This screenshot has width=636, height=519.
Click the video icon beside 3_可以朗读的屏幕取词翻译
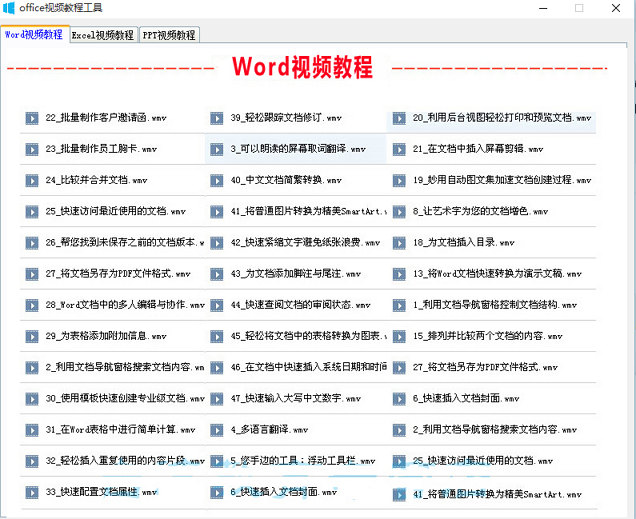[217, 149]
